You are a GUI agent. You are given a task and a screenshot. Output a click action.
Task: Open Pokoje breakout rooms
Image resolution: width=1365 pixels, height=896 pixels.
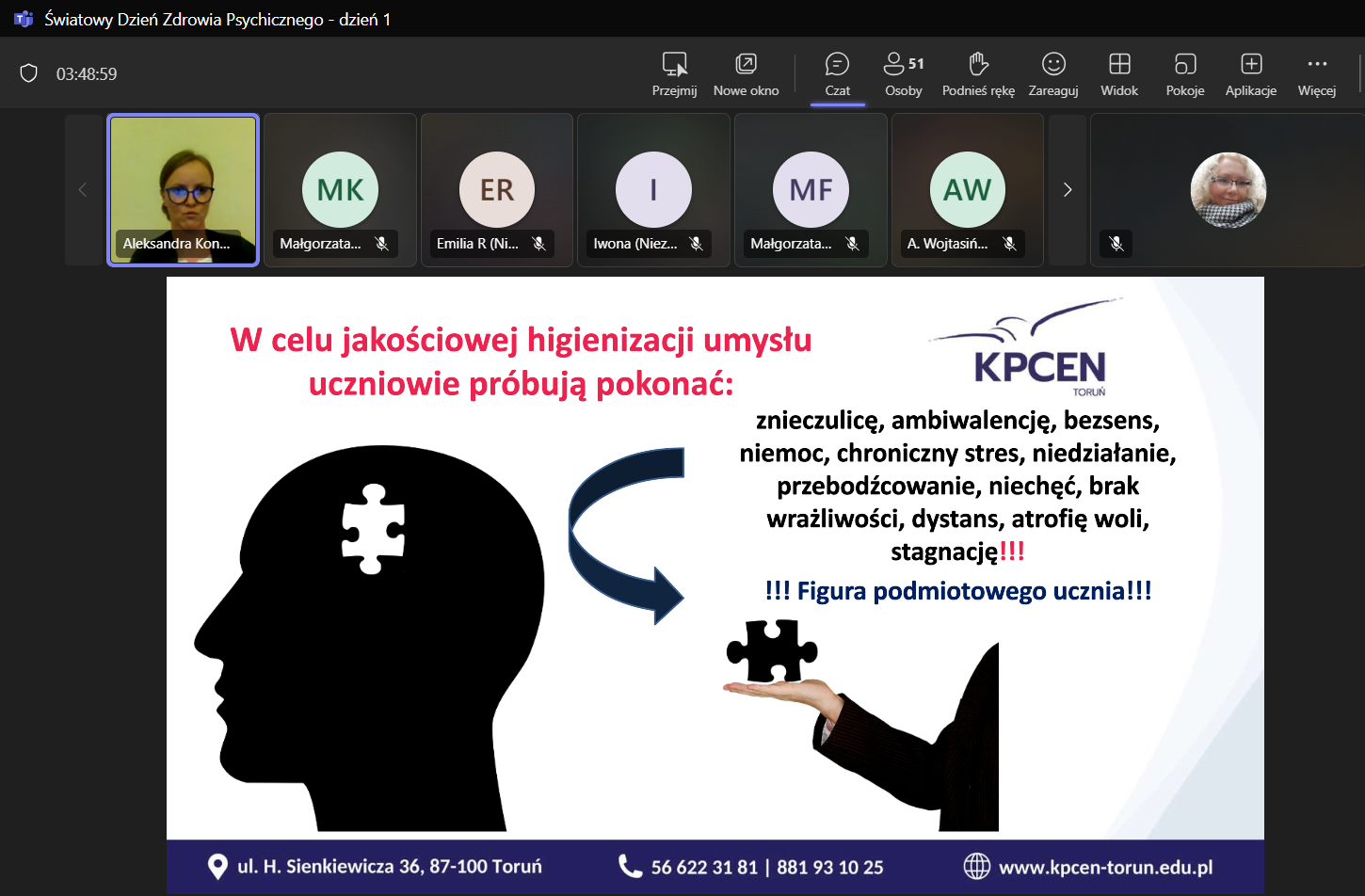click(1185, 74)
